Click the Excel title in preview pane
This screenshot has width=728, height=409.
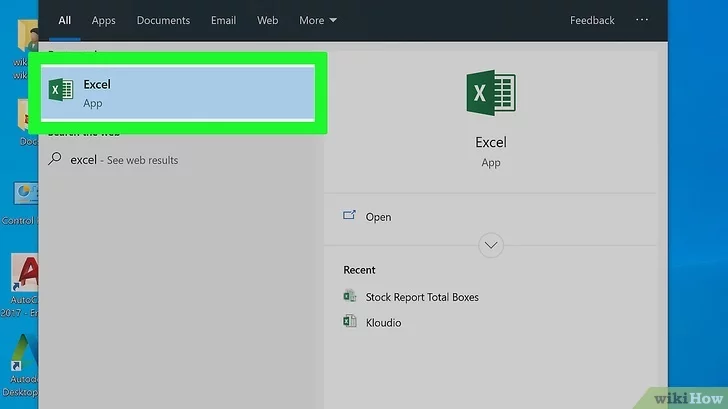pyautogui.click(x=491, y=142)
